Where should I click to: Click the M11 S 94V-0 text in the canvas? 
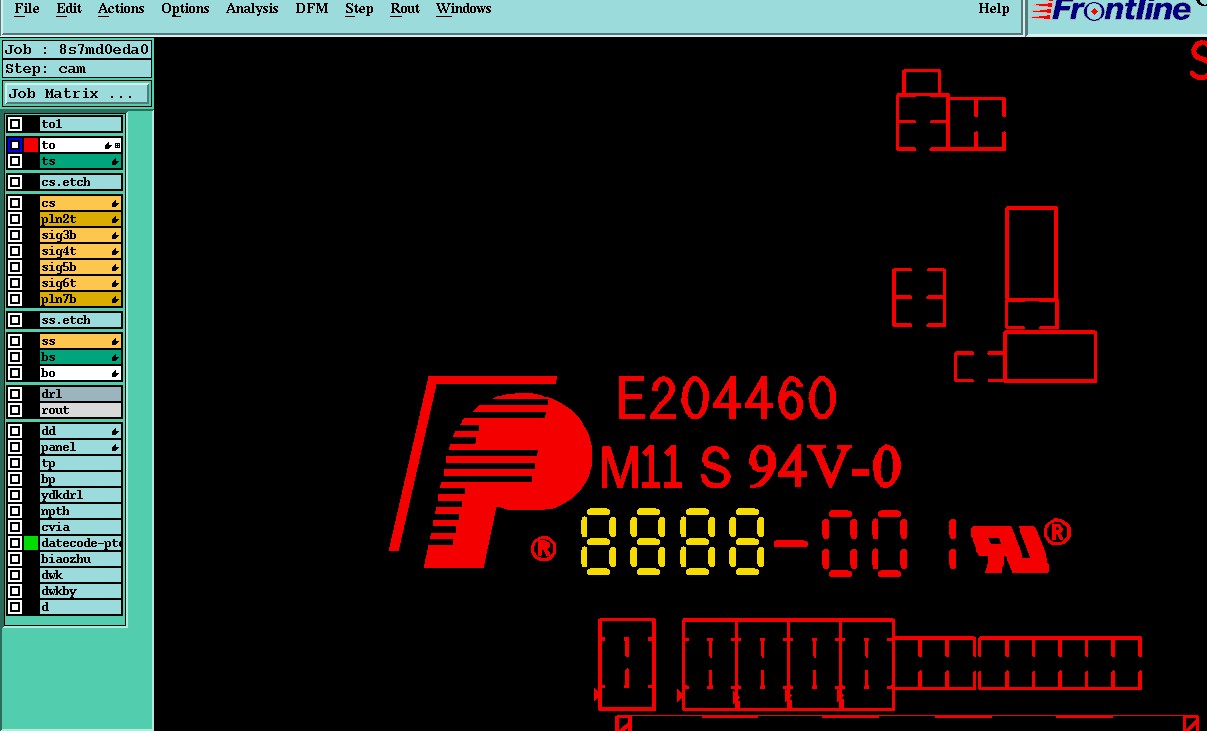(751, 466)
